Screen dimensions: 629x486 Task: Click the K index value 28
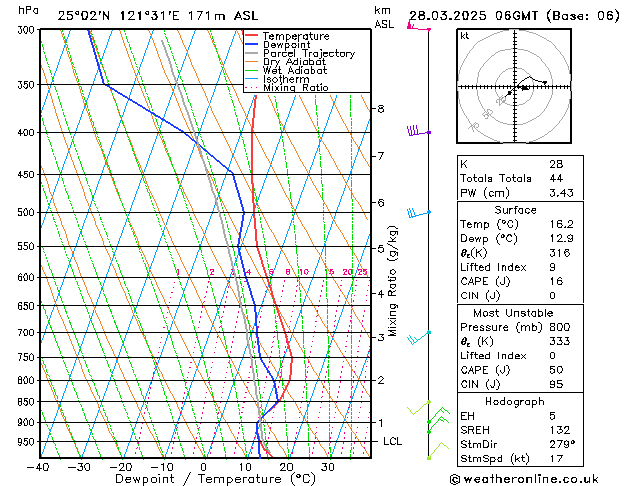(556, 164)
